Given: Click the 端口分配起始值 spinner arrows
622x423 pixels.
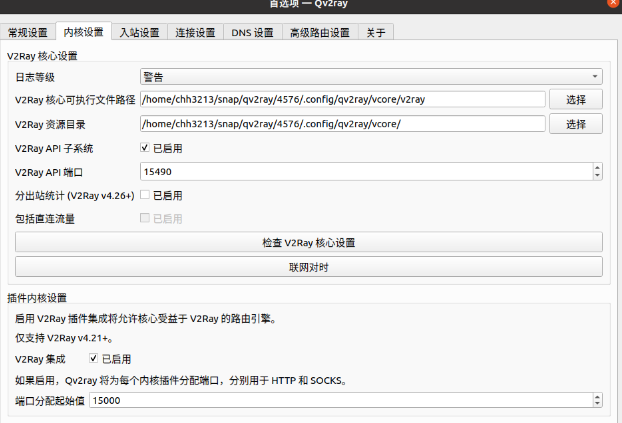Looking at the screenshot, I should tap(597, 400).
